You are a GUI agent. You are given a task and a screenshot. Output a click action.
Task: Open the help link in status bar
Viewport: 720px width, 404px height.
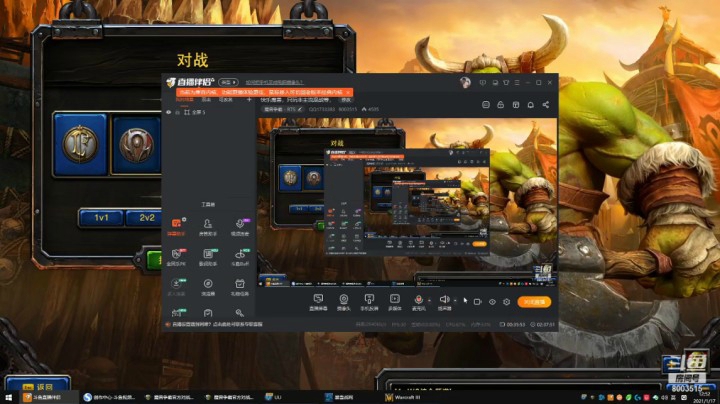coord(217,325)
